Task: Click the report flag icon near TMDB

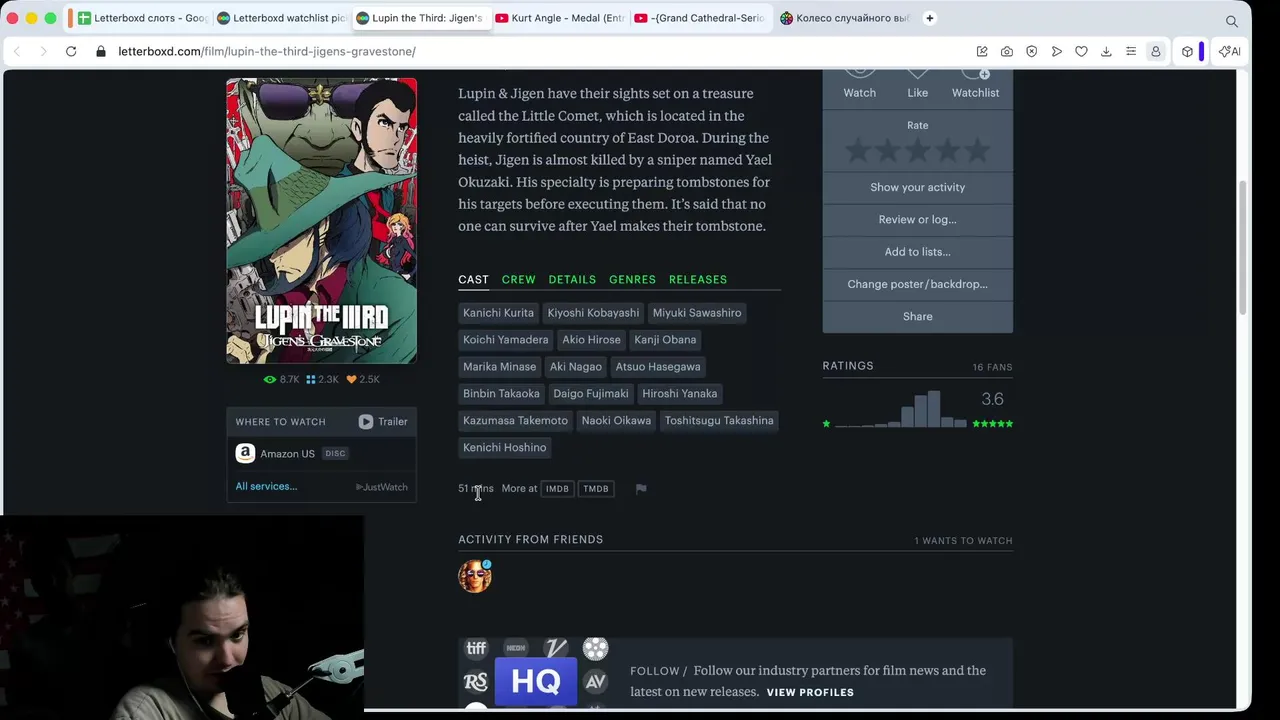Action: pyautogui.click(x=641, y=489)
